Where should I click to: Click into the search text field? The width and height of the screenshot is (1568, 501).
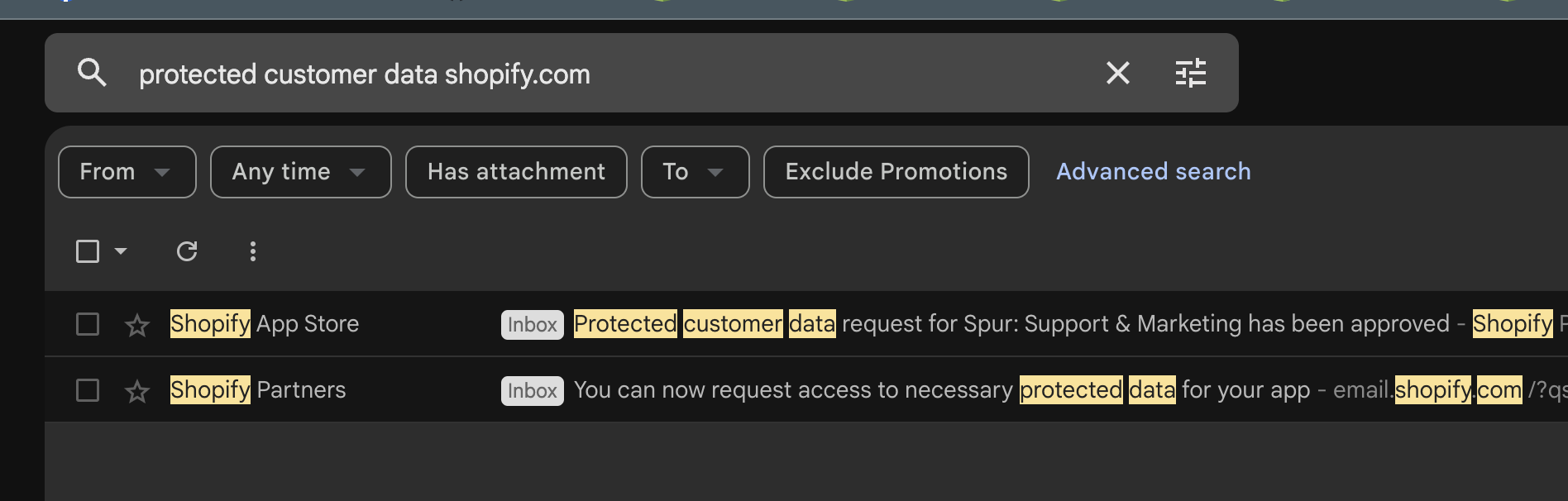pyautogui.click(x=579, y=74)
